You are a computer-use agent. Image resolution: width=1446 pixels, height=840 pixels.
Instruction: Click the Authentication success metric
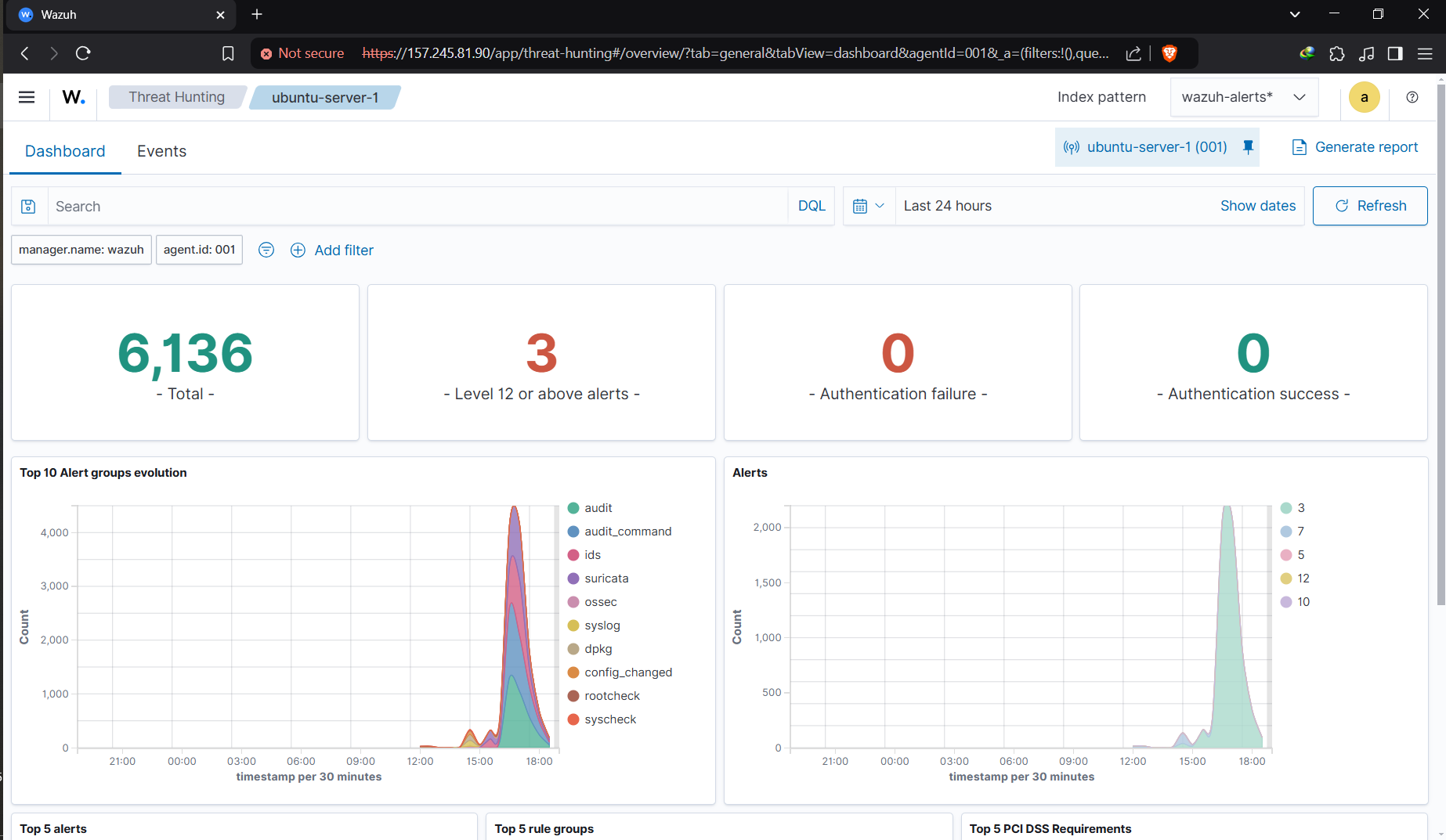point(1253,362)
